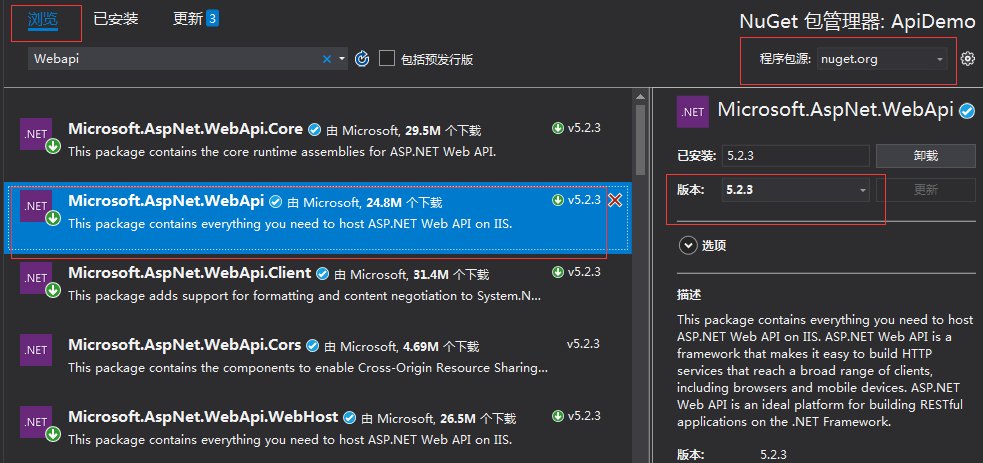Open the search box history dropdown arrow
Image resolution: width=983 pixels, height=463 pixels.
tap(342, 59)
